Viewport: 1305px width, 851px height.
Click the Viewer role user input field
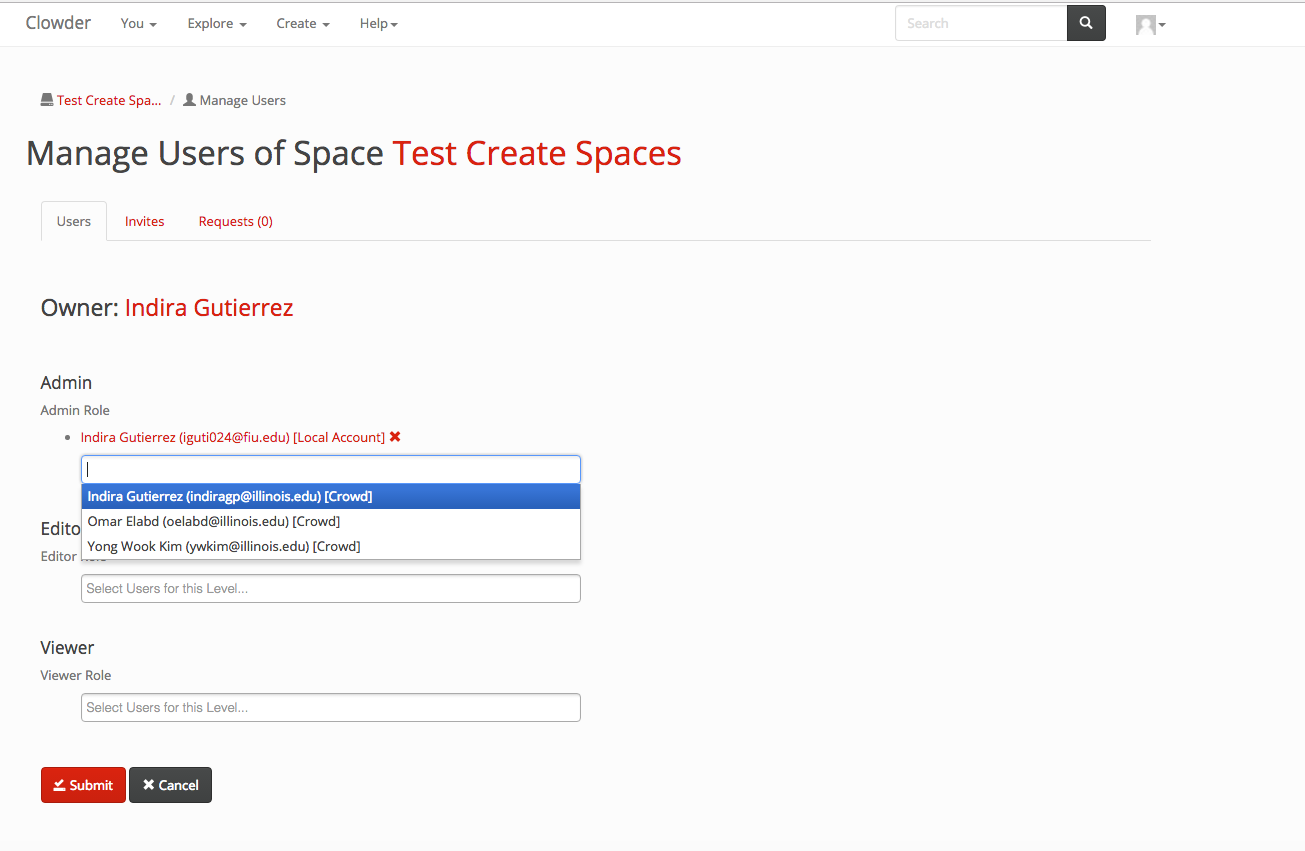pos(330,707)
